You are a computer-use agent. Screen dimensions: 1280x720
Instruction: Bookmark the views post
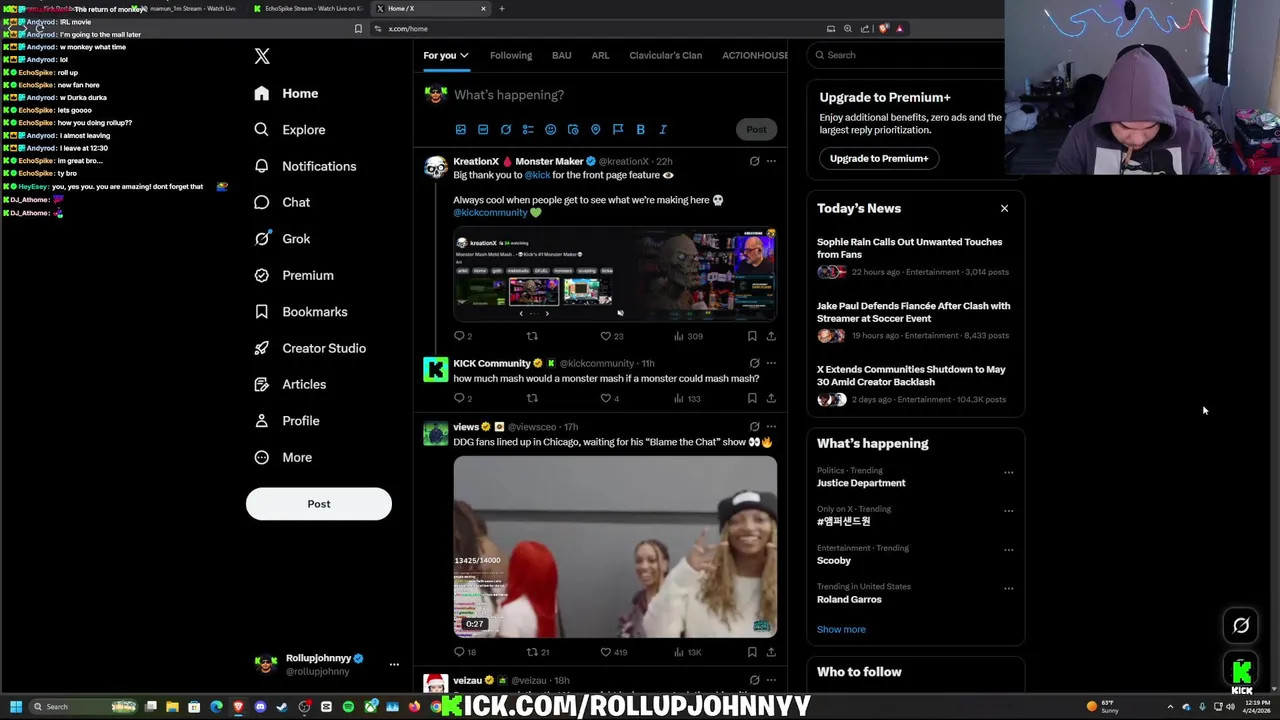coord(752,652)
